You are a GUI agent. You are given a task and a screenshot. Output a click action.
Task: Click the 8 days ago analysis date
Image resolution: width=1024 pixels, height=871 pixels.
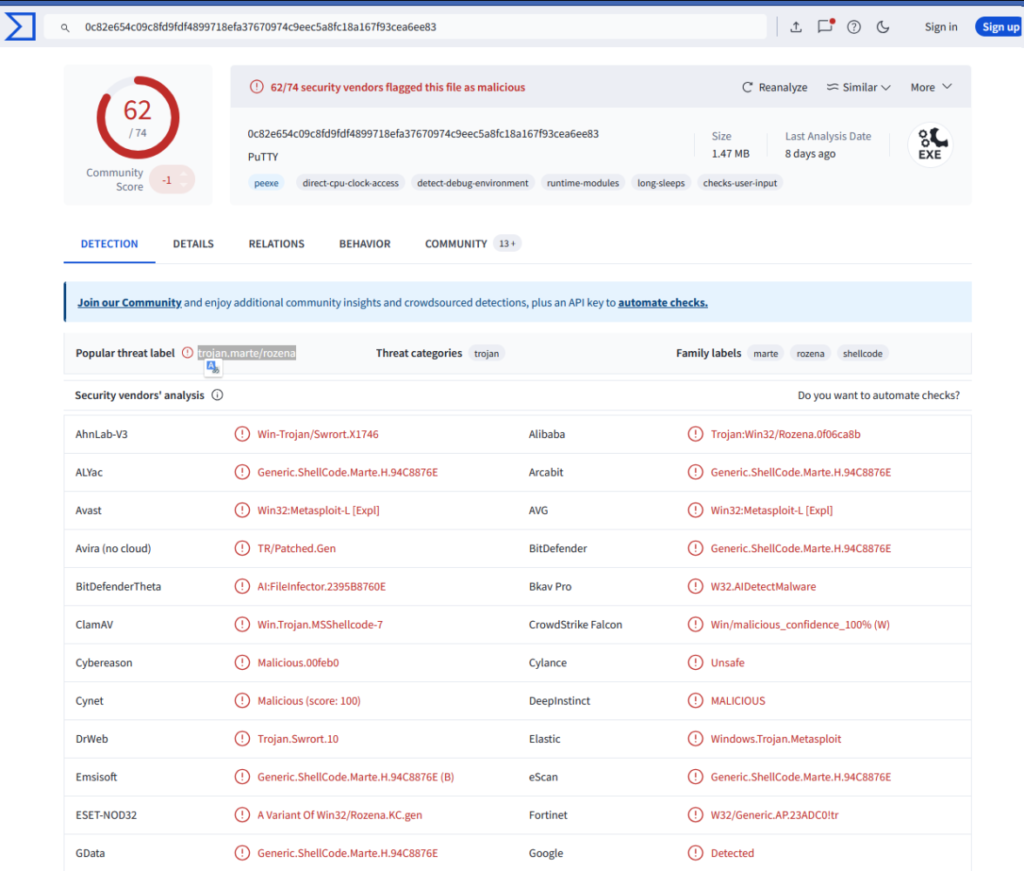[810, 153]
